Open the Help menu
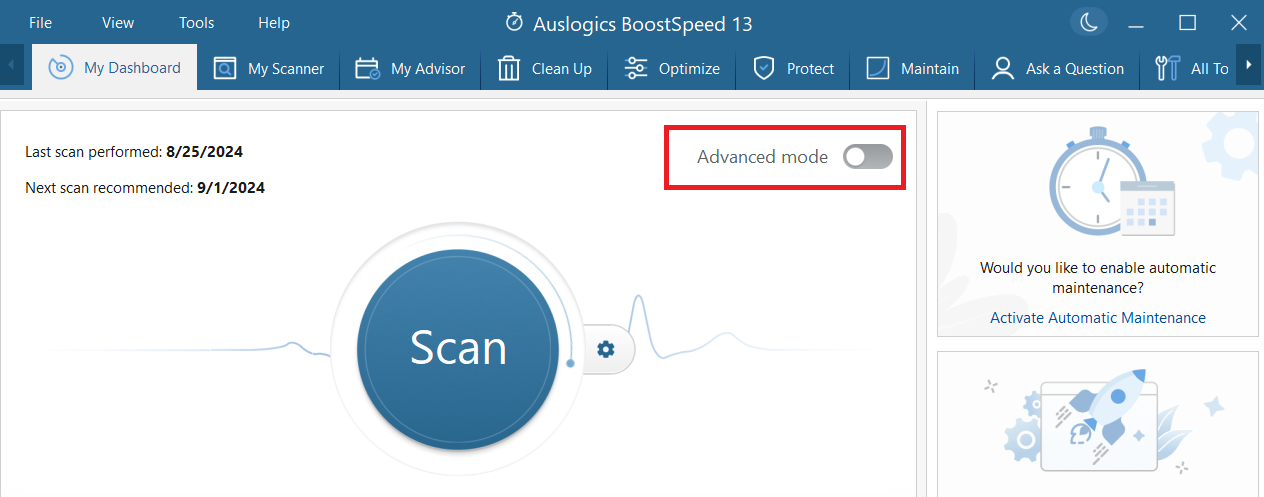The height and width of the screenshot is (497, 1264). (x=274, y=22)
